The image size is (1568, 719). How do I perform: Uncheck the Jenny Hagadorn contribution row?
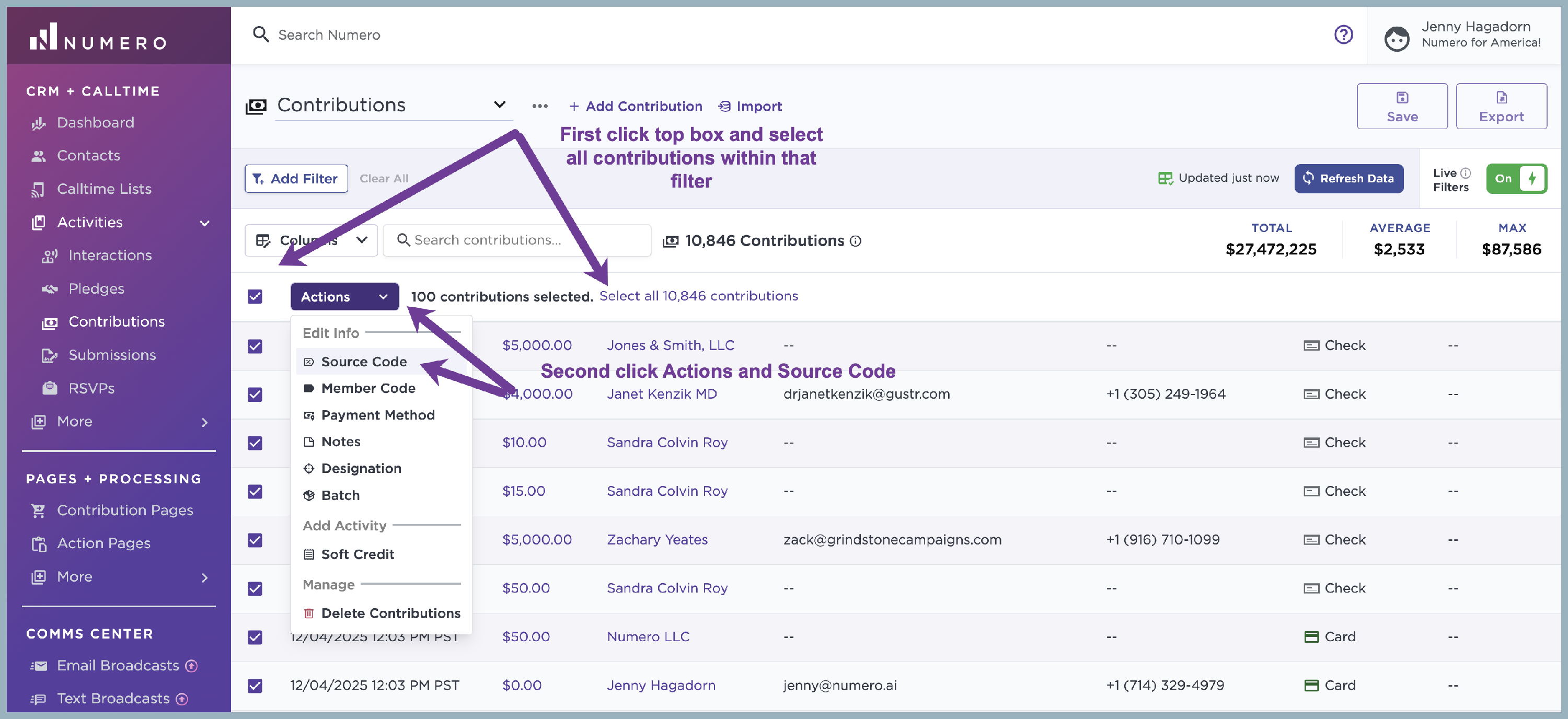pos(255,686)
